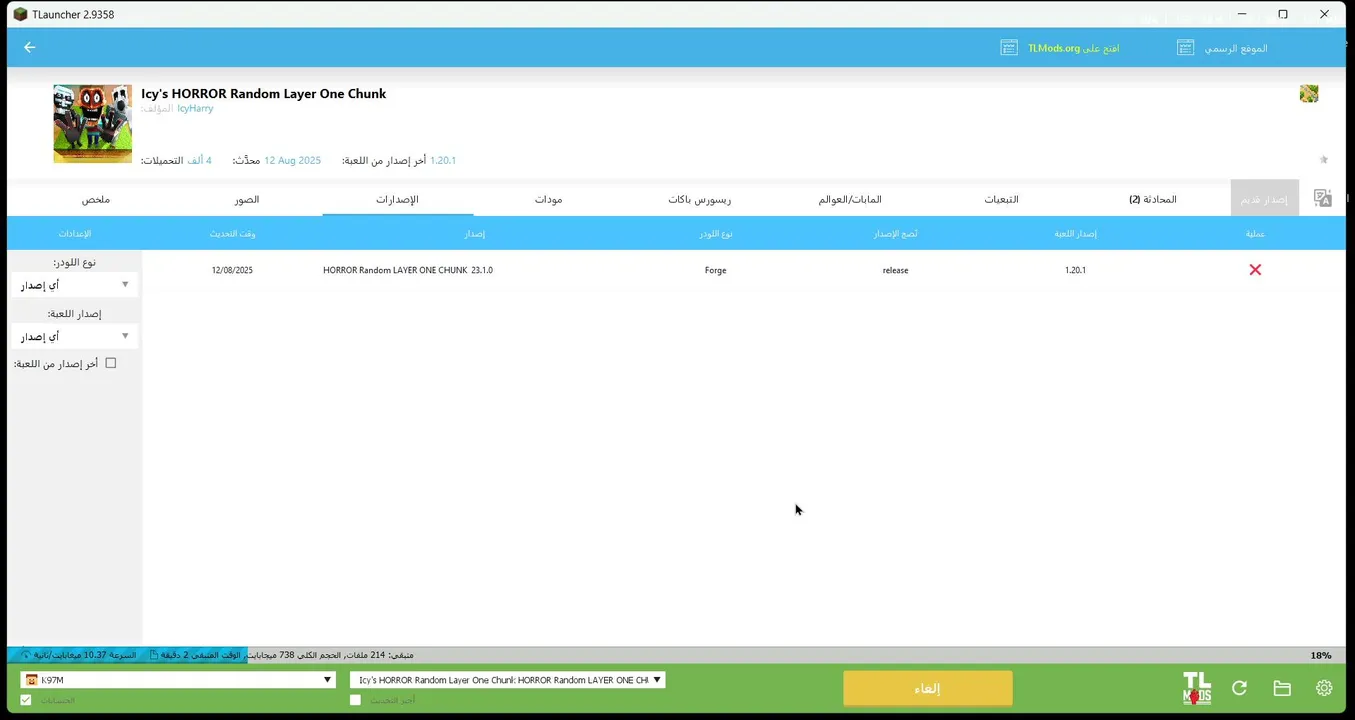Click the refresh icon
This screenshot has height=720, width=1355.
(x=1239, y=688)
